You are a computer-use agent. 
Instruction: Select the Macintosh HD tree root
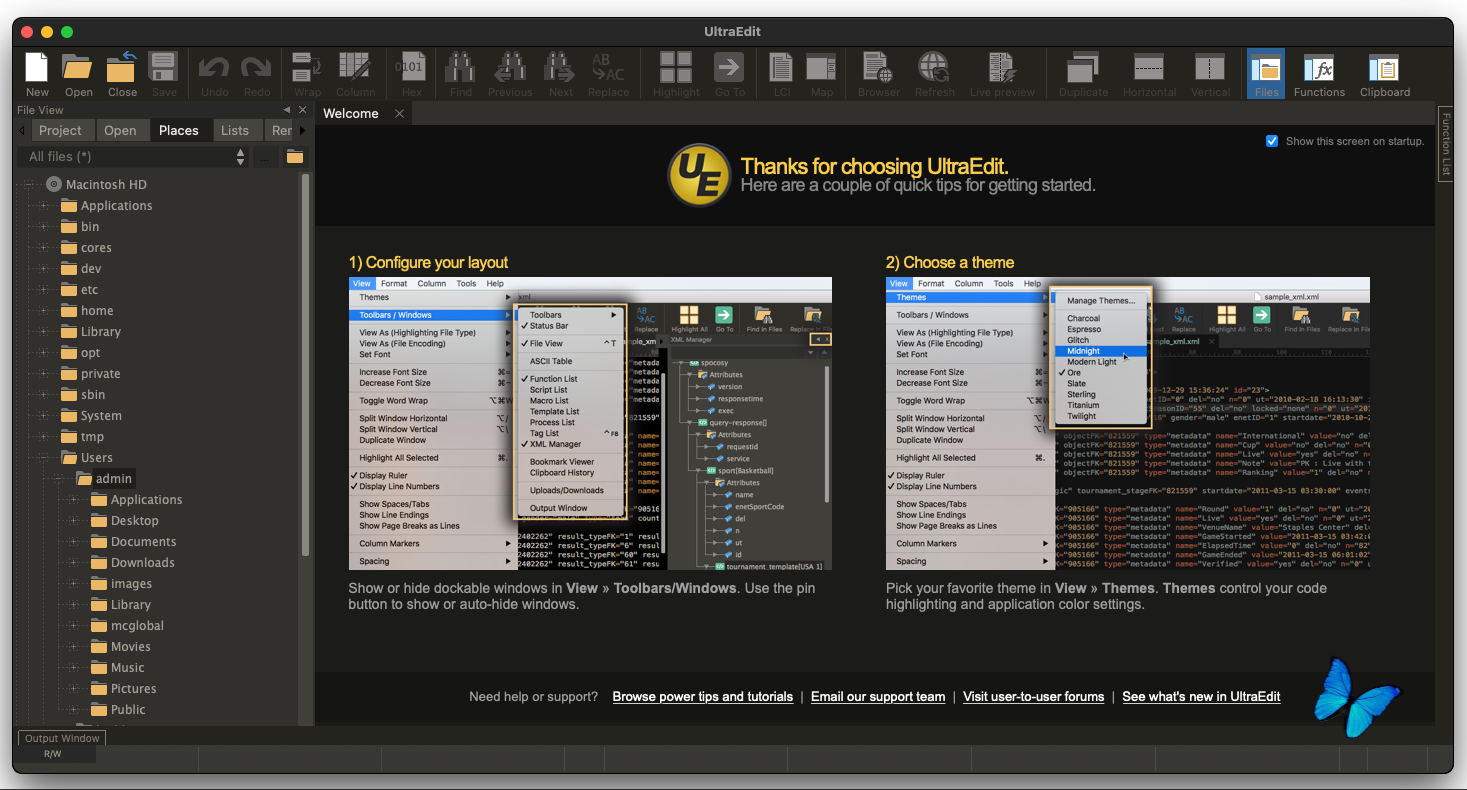106,185
